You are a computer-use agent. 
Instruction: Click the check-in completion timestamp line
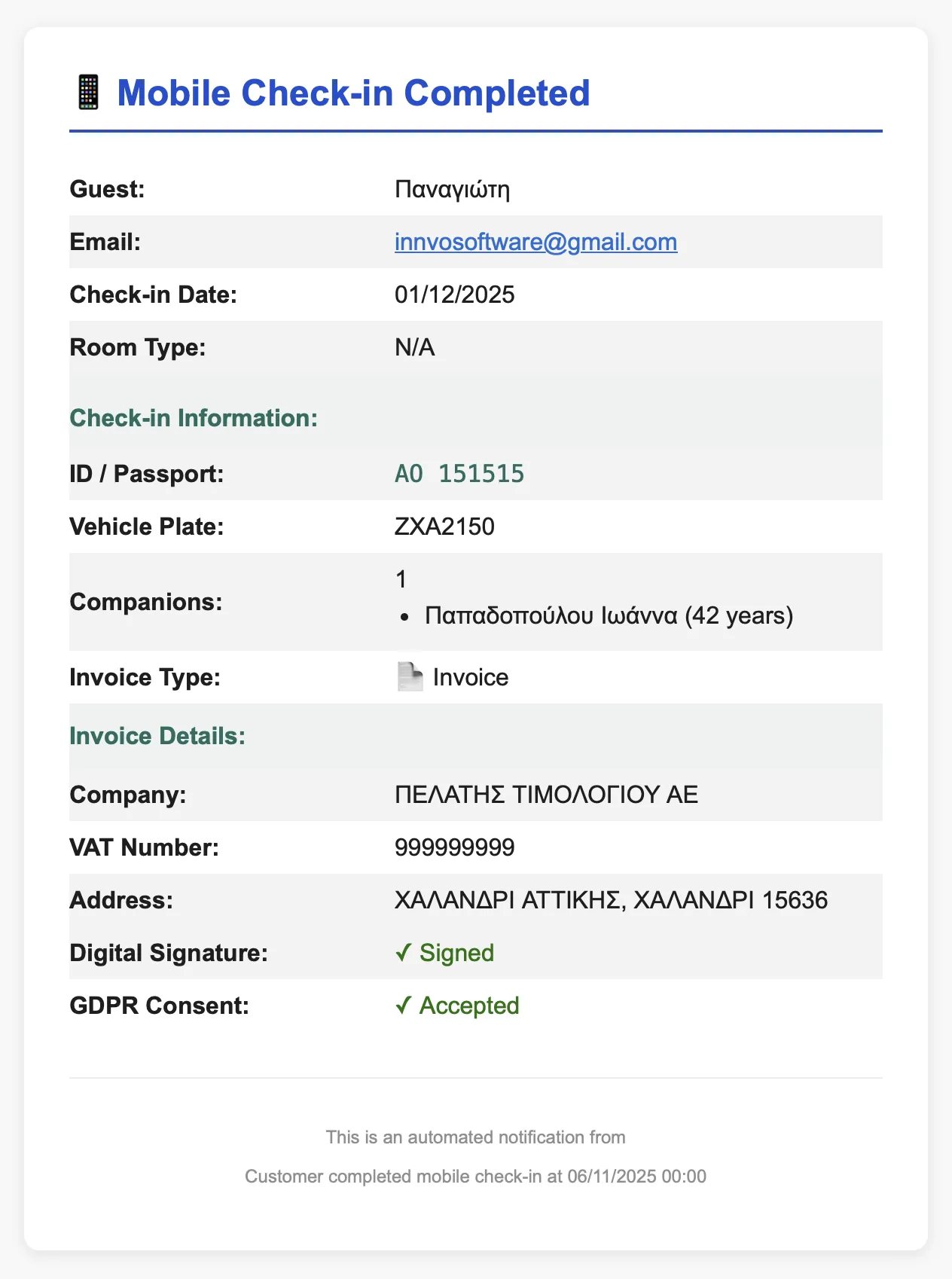[475, 1177]
